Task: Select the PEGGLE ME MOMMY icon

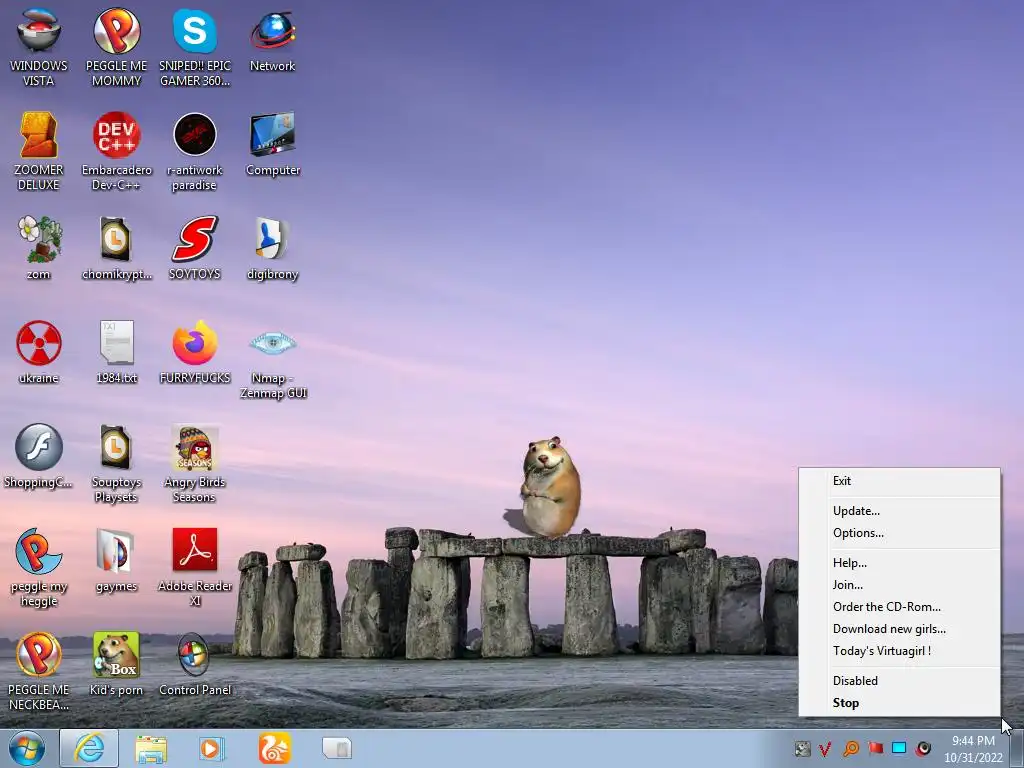Action: point(116,48)
